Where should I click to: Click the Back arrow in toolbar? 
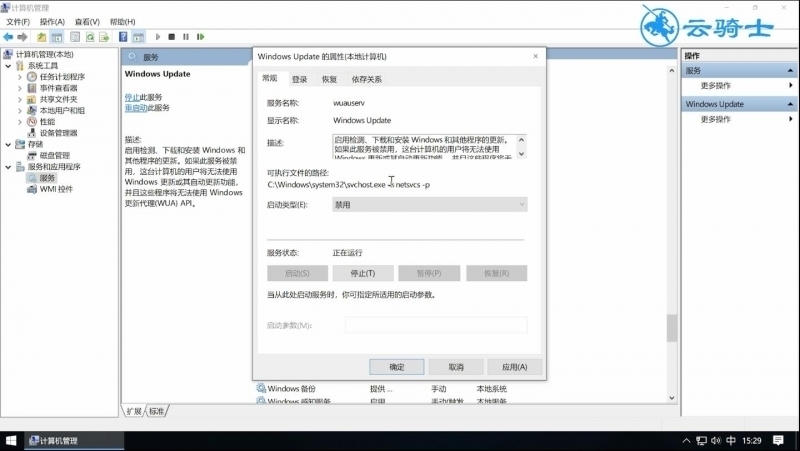point(8,37)
